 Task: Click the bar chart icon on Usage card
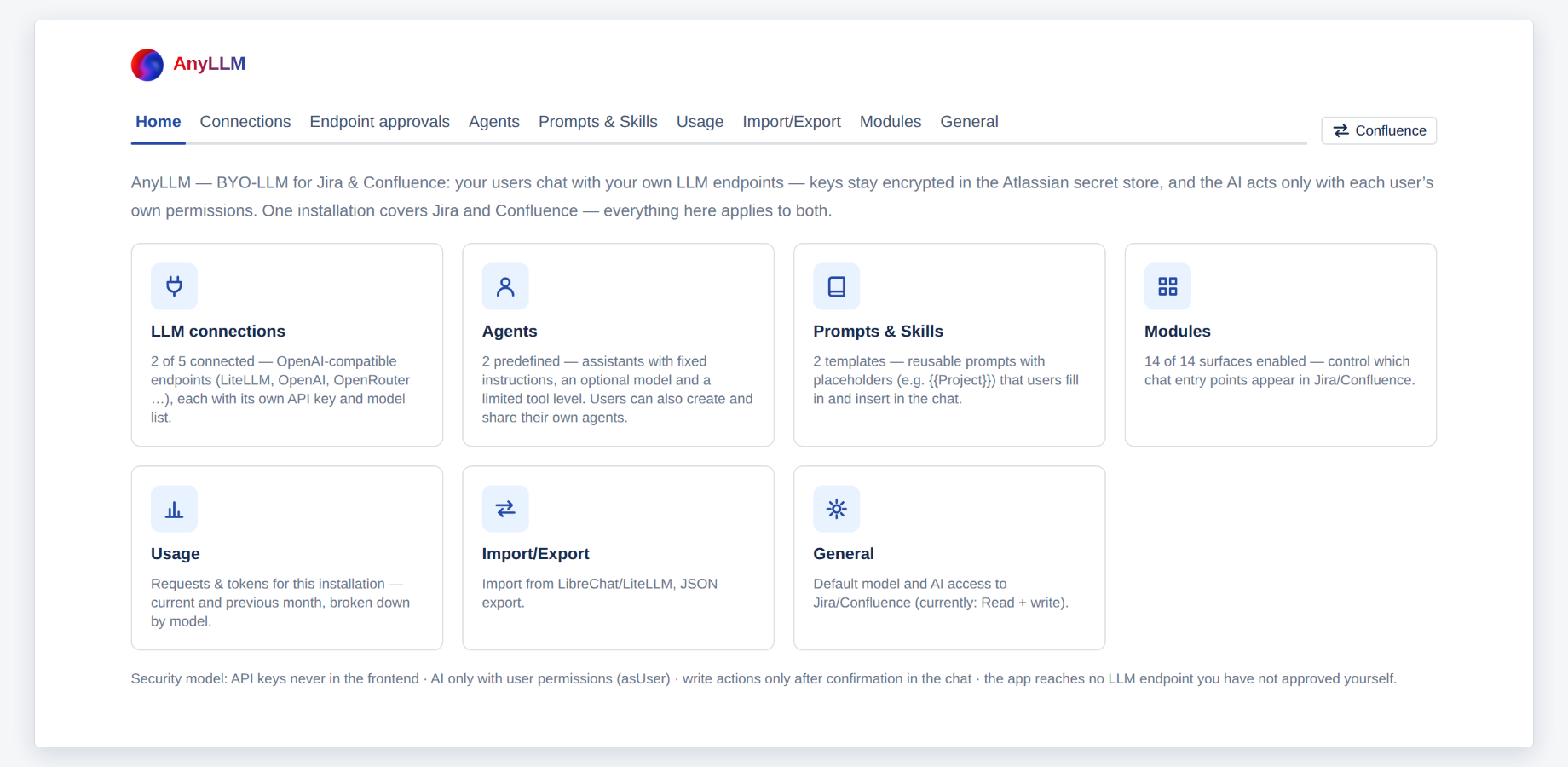[174, 509]
